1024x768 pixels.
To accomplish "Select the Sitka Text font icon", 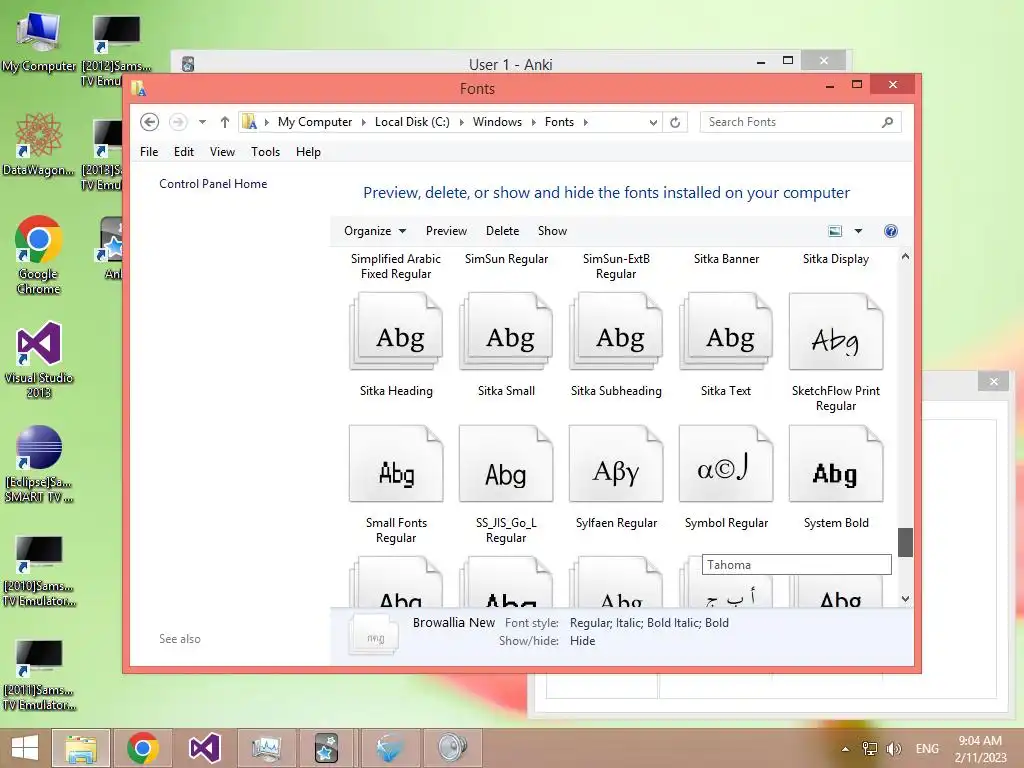I will [x=726, y=331].
